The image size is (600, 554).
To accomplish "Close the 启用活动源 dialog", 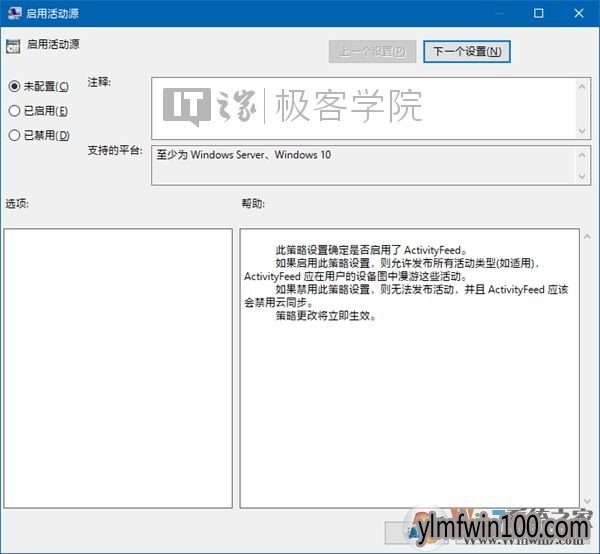I will (x=579, y=13).
